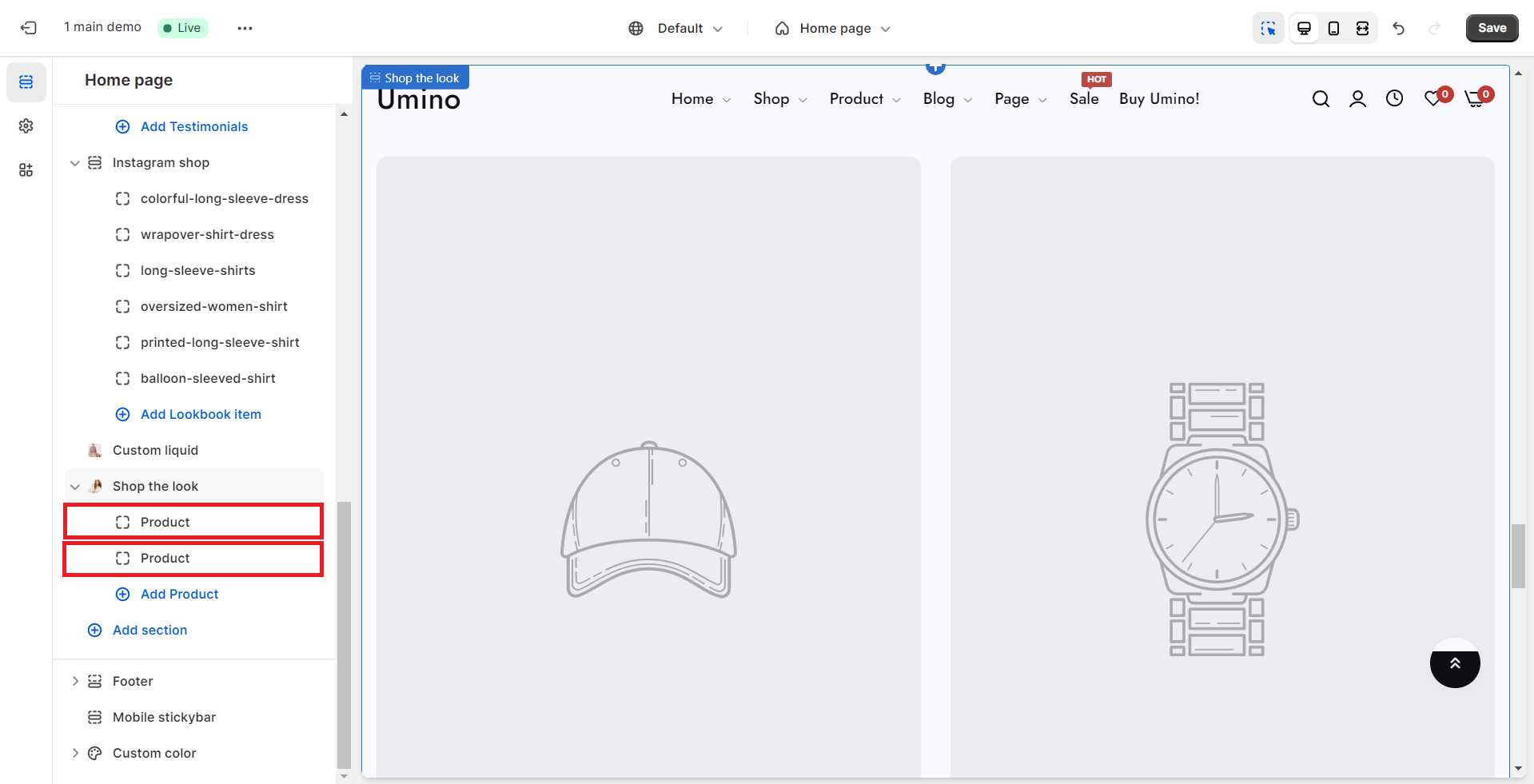Click the Save button
Image resolution: width=1534 pixels, height=784 pixels.
(1492, 28)
